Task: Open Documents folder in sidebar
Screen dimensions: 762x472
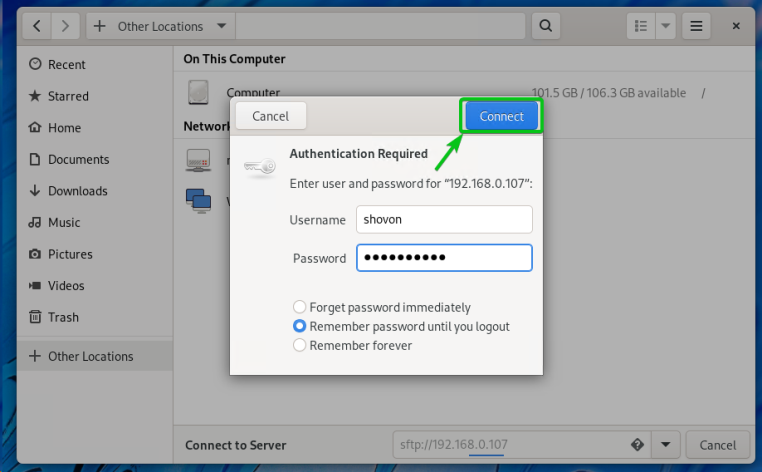Action: pyautogui.click(x=95, y=159)
